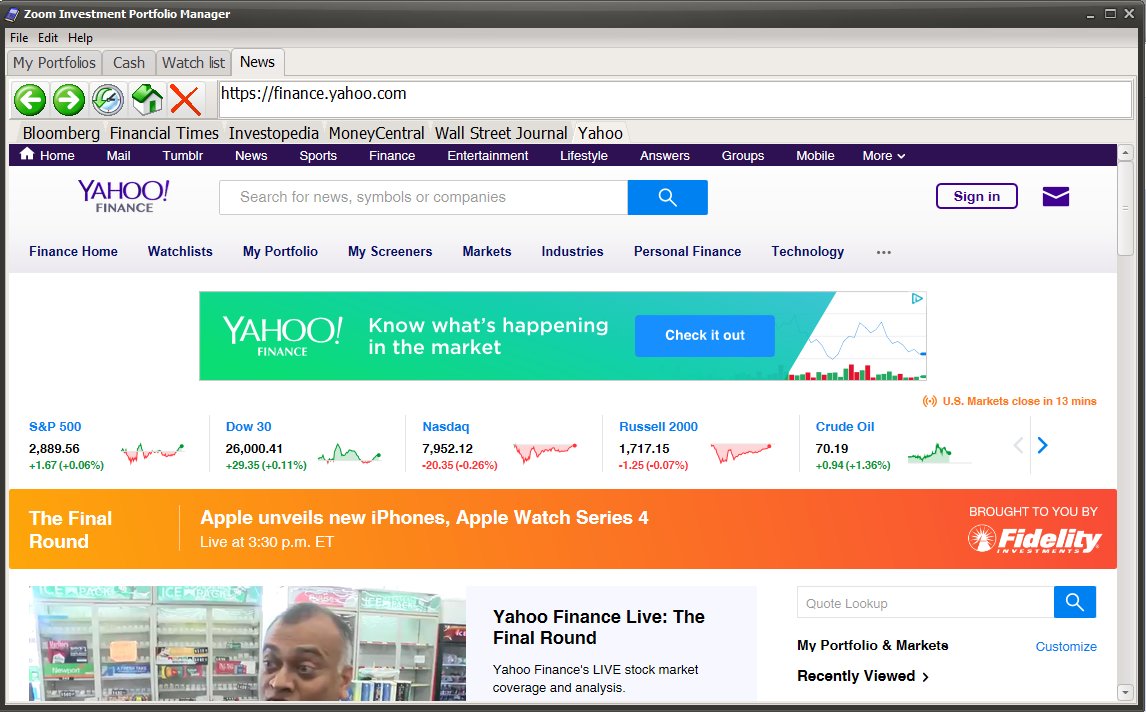Click the Home icon in Yahoo top bar
This screenshot has width=1146, height=712.
[27, 154]
